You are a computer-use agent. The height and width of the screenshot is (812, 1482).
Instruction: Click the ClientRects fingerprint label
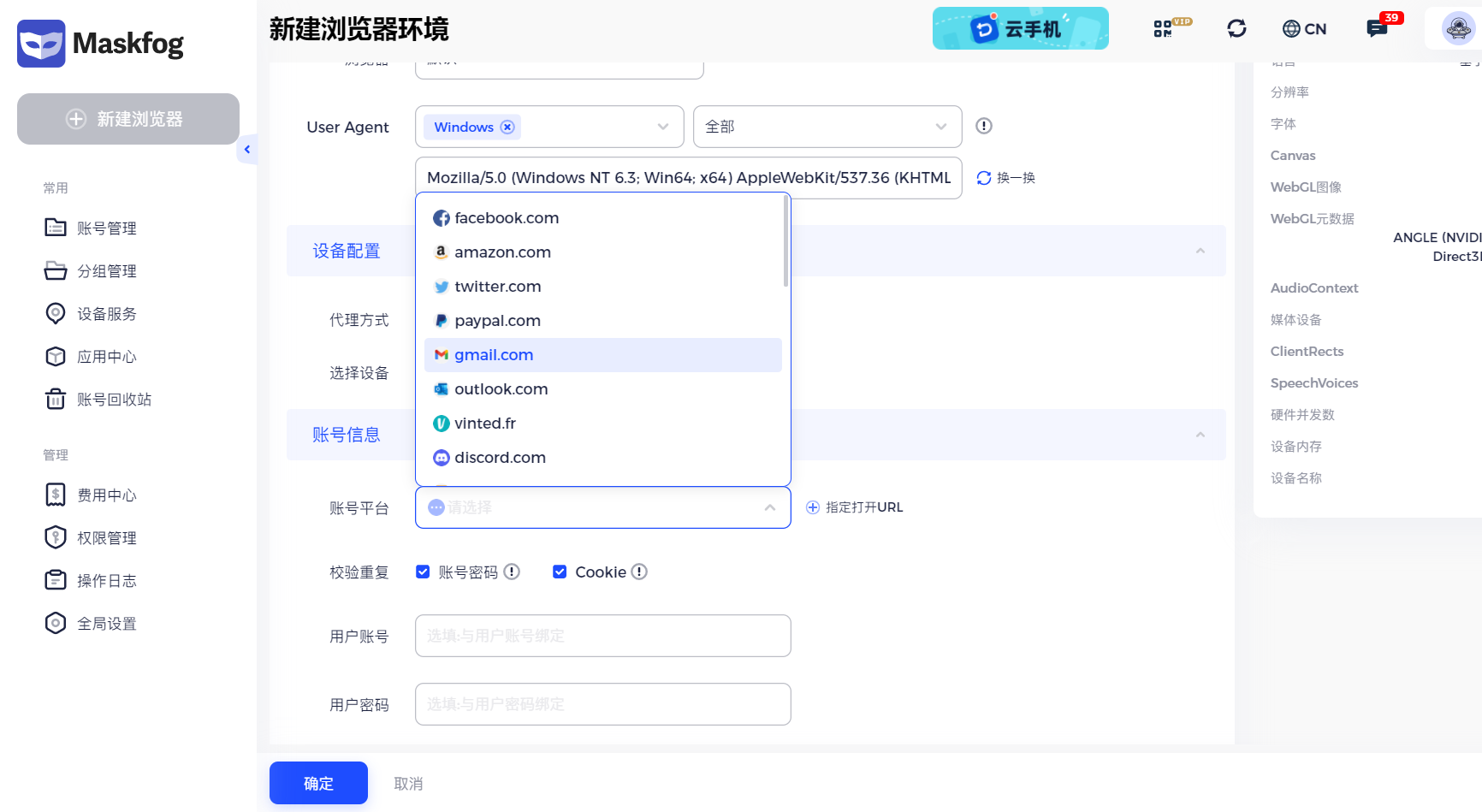click(1307, 351)
